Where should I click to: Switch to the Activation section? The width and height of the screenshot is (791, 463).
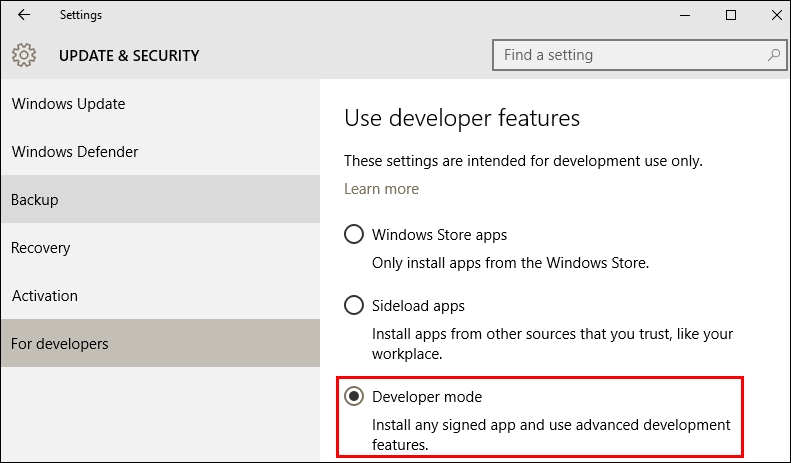coord(45,296)
